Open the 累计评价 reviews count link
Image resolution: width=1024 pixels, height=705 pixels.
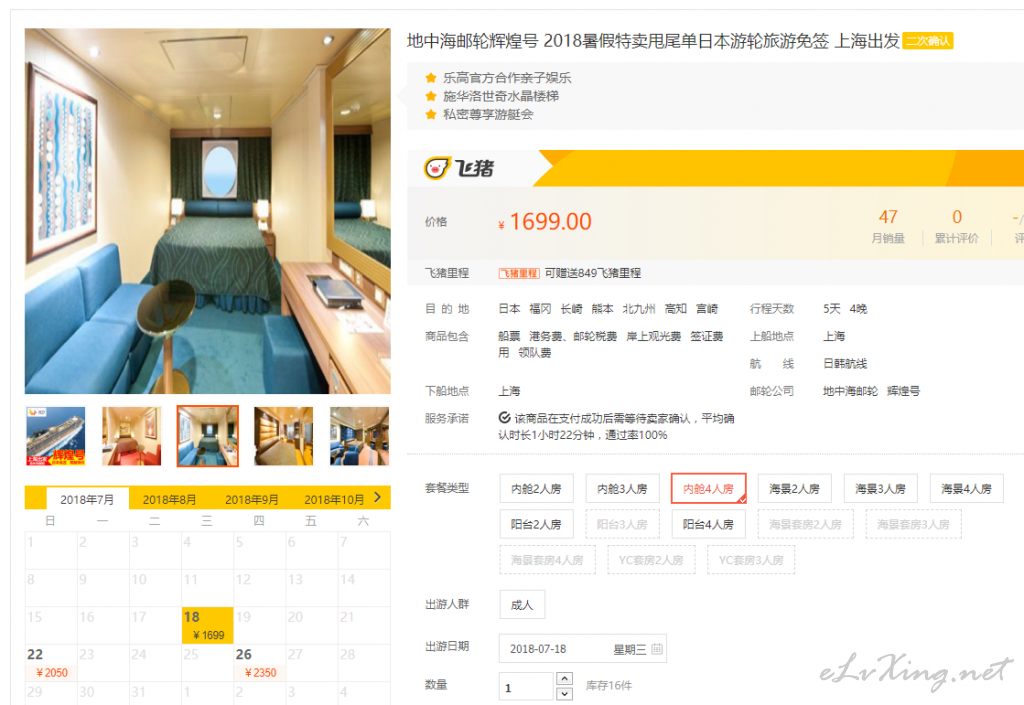click(956, 226)
